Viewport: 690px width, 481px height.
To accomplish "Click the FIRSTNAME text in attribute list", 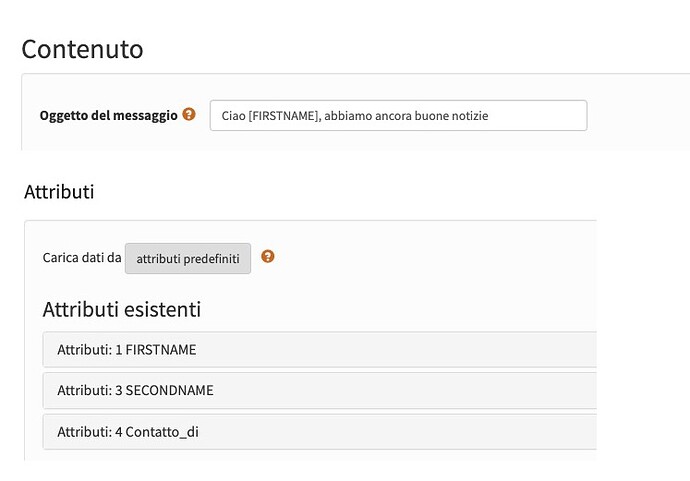I will pyautogui.click(x=161, y=350).
